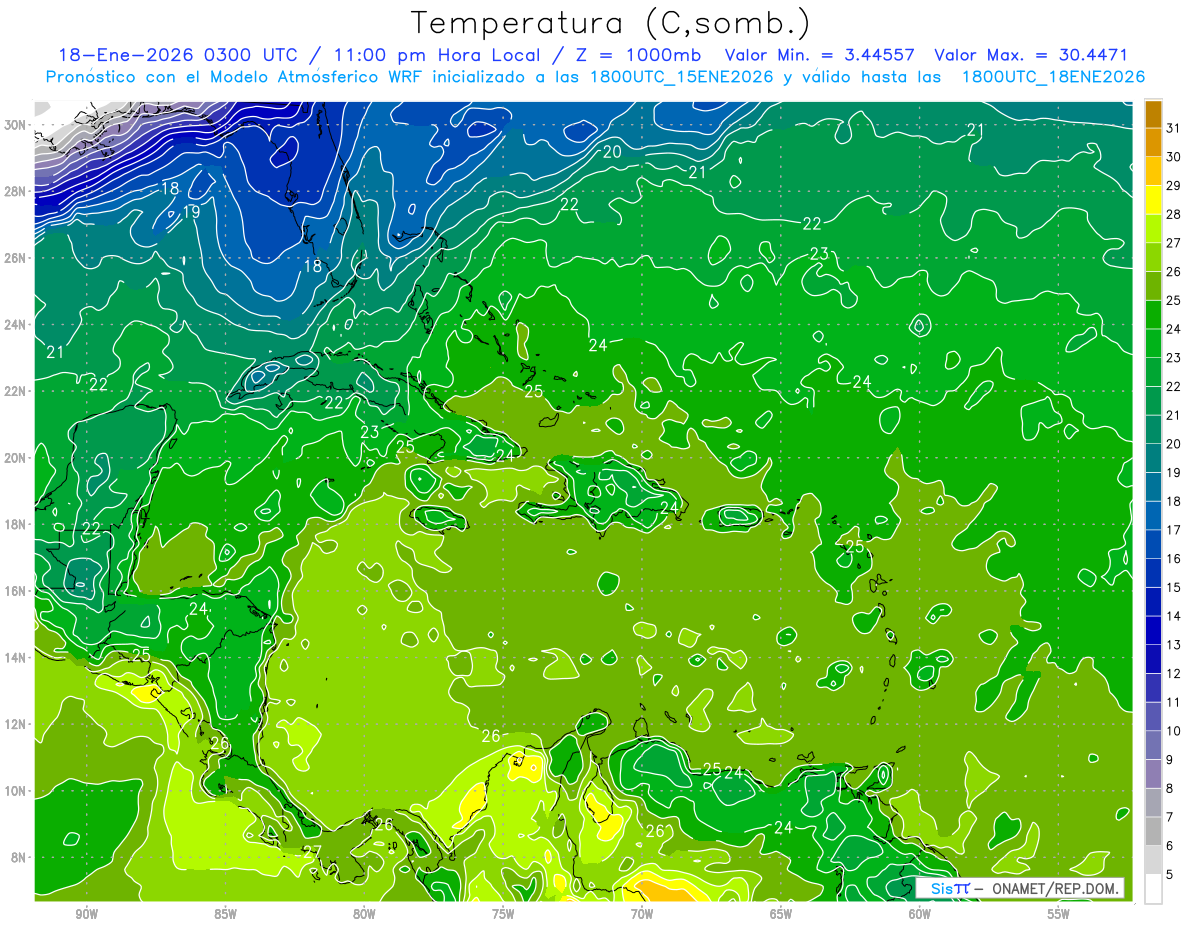
Task: Click the teal legend swatch between 19 and 20
Action: pyautogui.click(x=1153, y=457)
